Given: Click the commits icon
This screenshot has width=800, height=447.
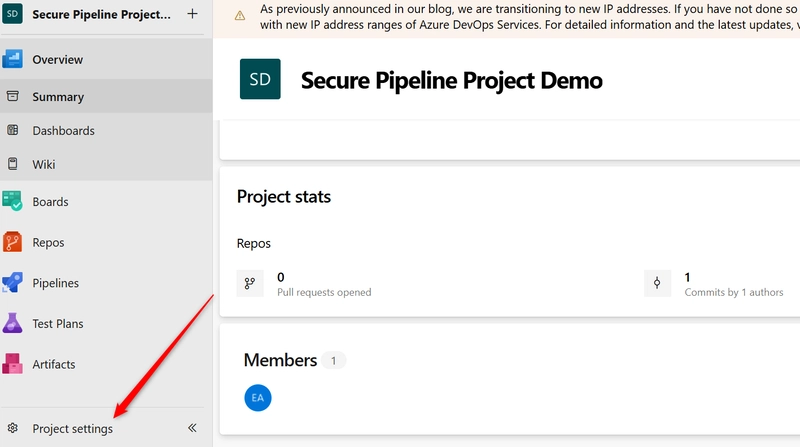Looking at the screenshot, I should (657, 284).
